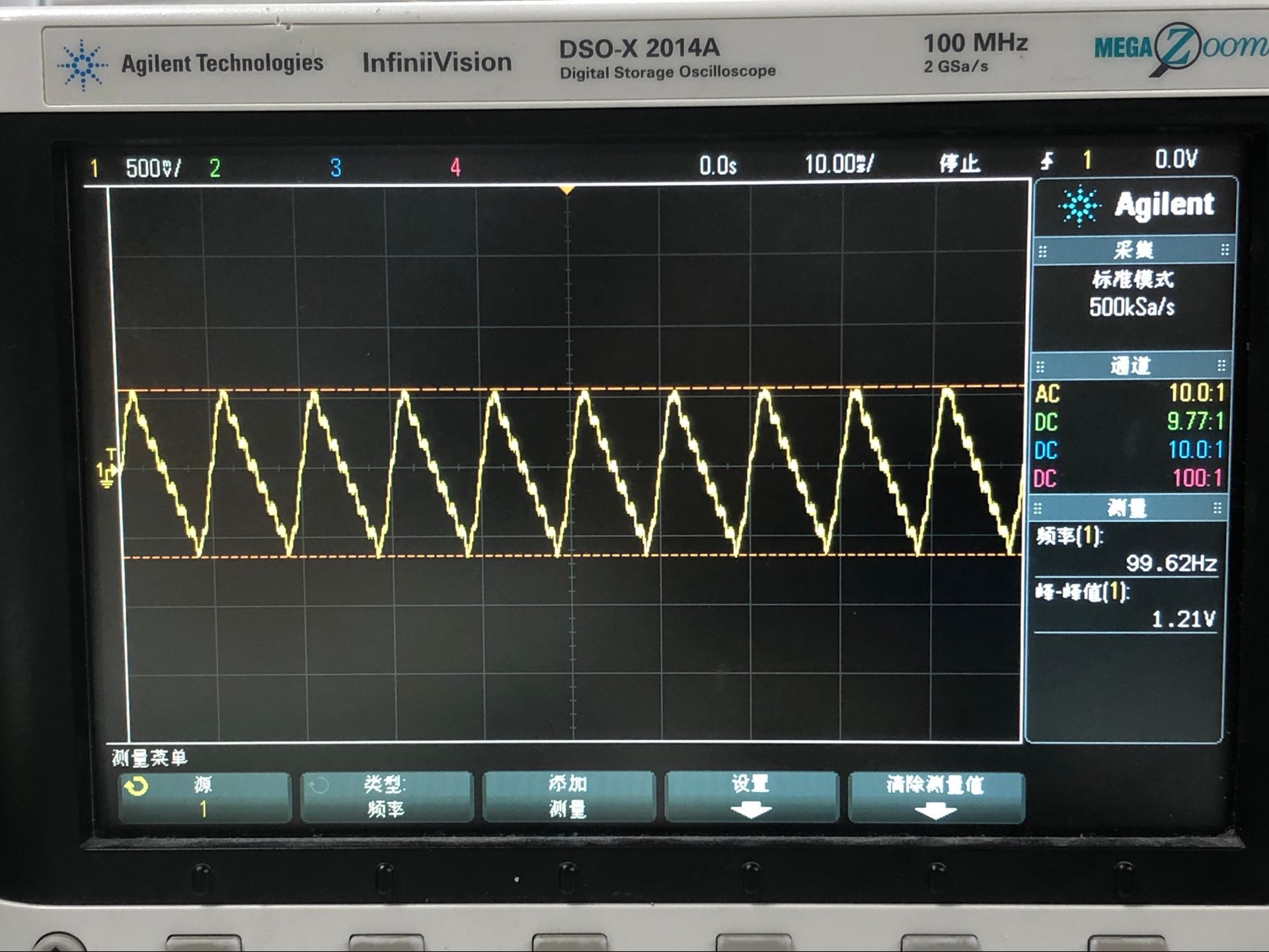Click the 频率(1) measurement label
The width and height of the screenshot is (1269, 952).
point(1069,536)
